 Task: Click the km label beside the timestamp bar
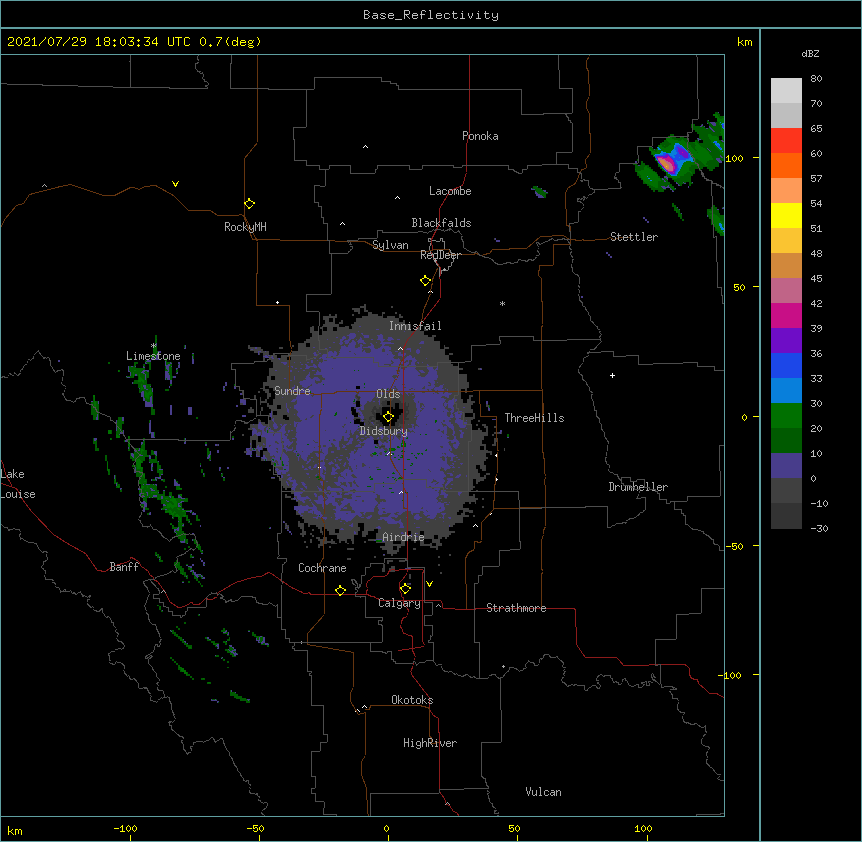click(745, 42)
